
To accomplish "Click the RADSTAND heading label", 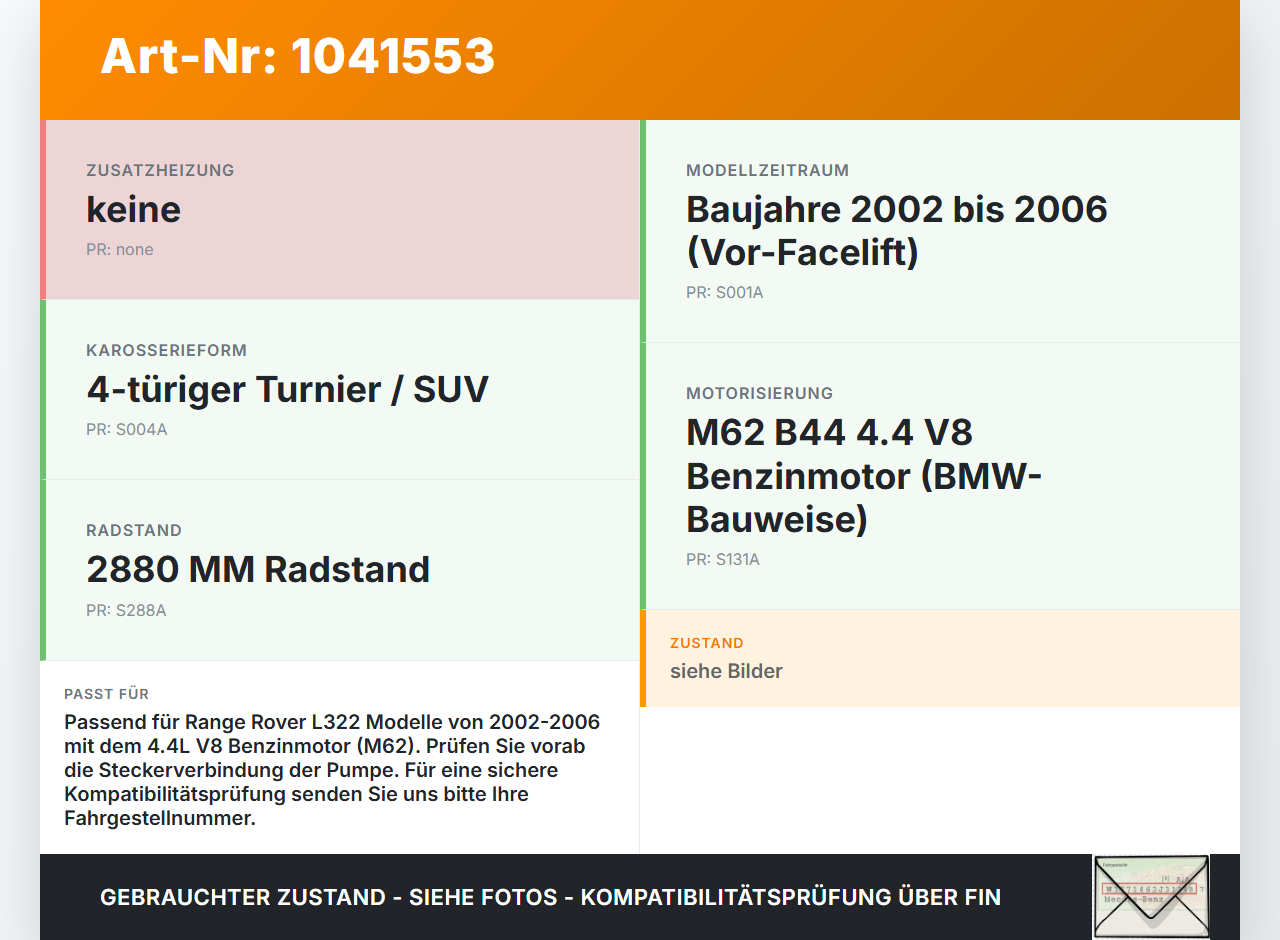I will click(134, 530).
